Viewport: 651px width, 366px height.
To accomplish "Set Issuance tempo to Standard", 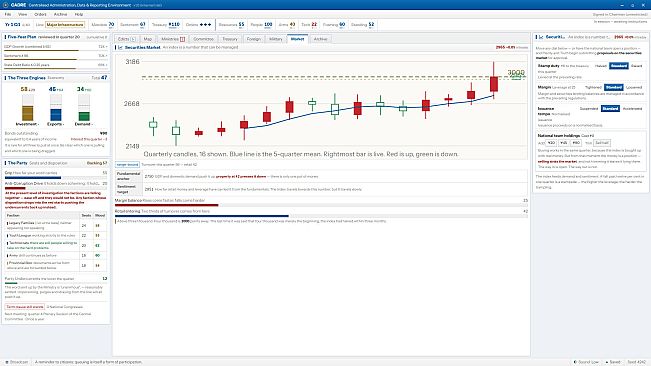I will [610, 109].
